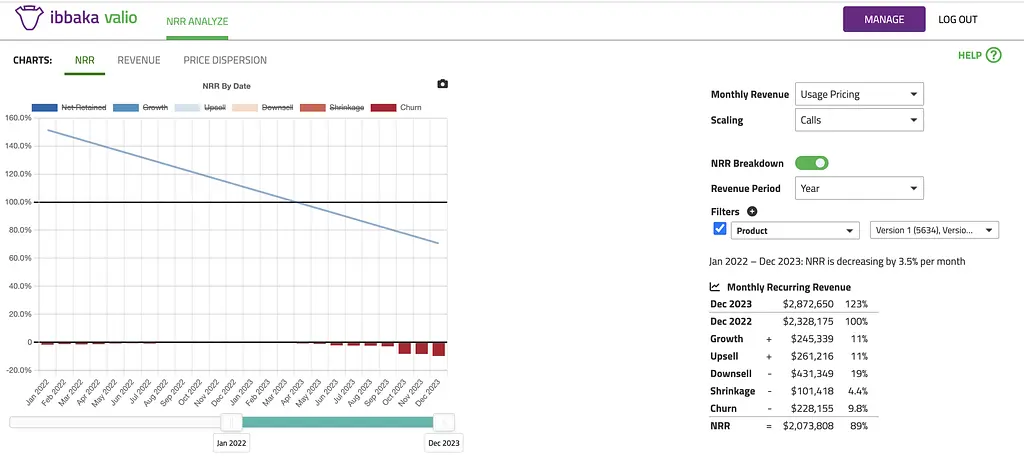Viewport: 1024px width, 460px height.
Task: Add a filter with plus icon
Action: tap(752, 212)
